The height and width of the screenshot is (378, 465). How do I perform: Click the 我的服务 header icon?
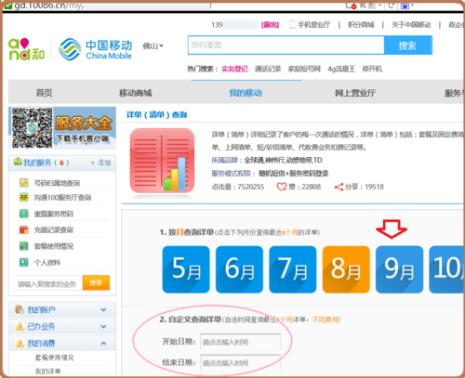(x=18, y=162)
